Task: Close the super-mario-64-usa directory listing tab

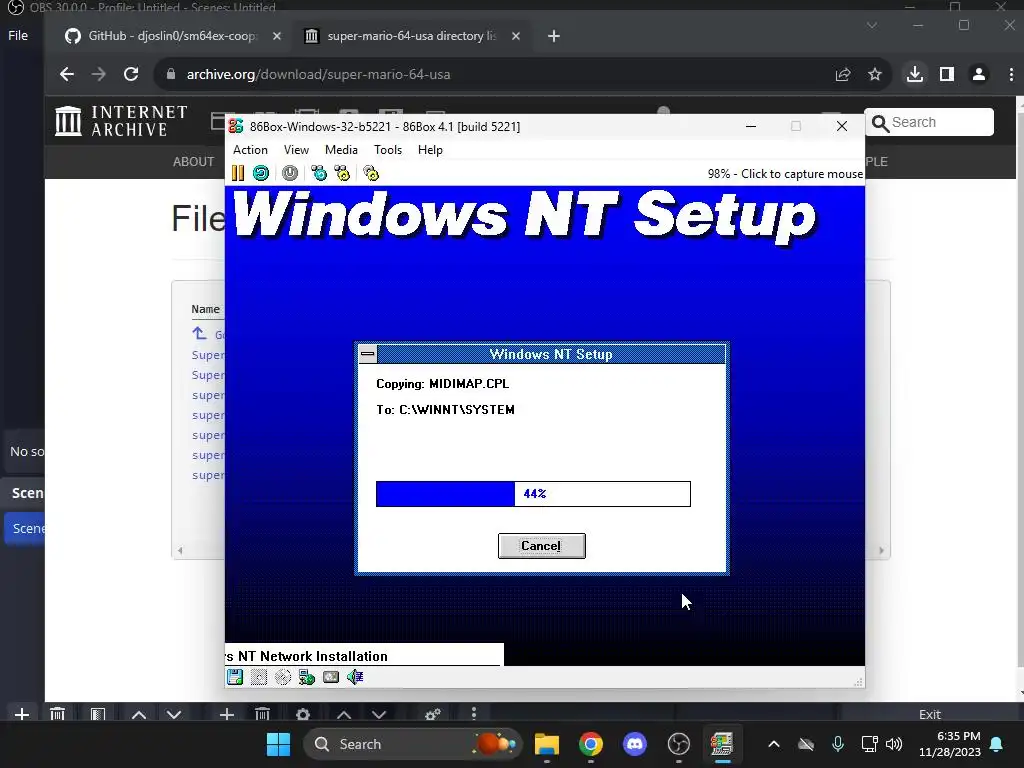Action: click(516, 36)
